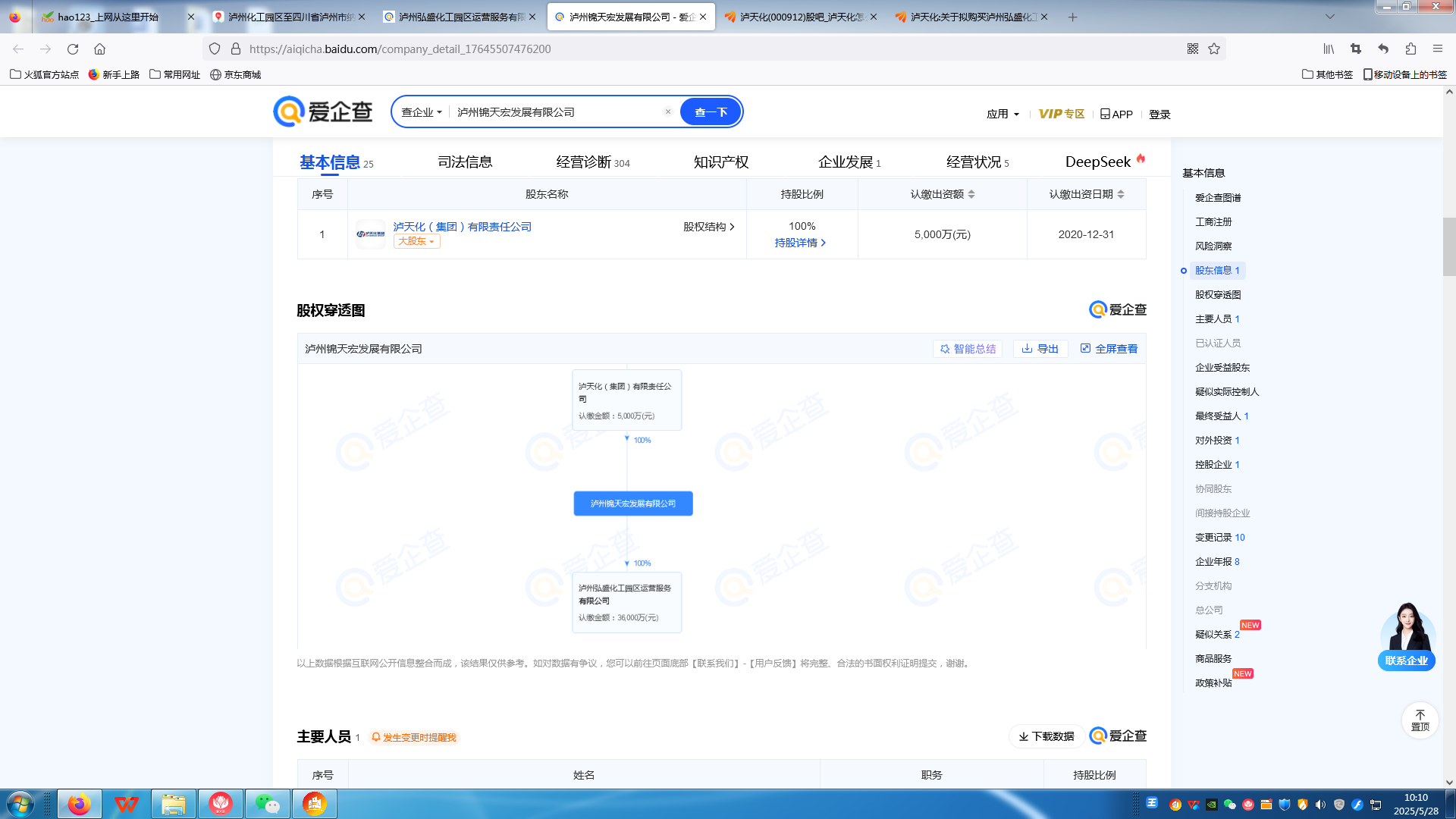
Task: Switch to the hao123 browser tab
Action: [118, 17]
